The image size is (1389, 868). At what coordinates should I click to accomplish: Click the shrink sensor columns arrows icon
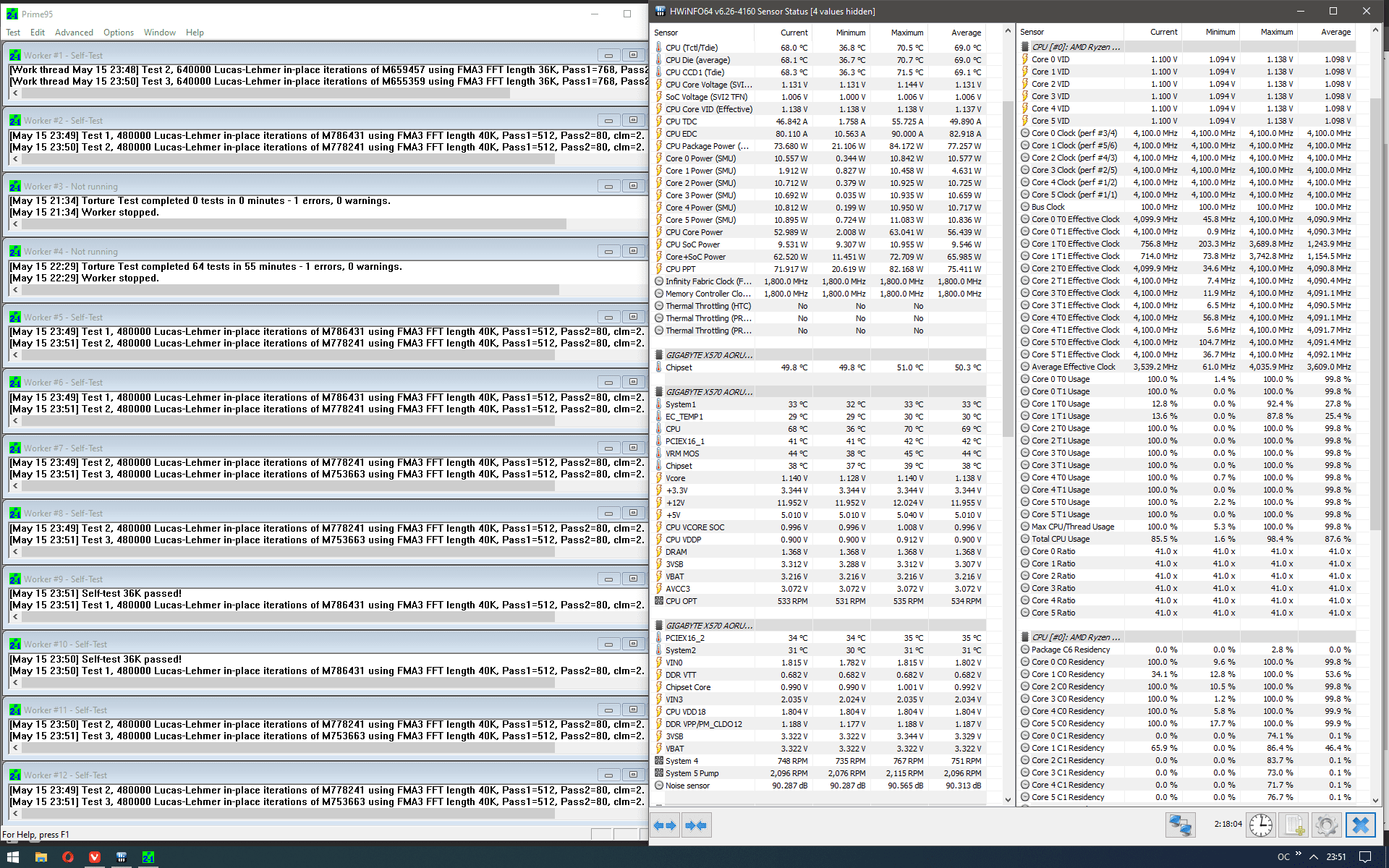click(x=696, y=825)
